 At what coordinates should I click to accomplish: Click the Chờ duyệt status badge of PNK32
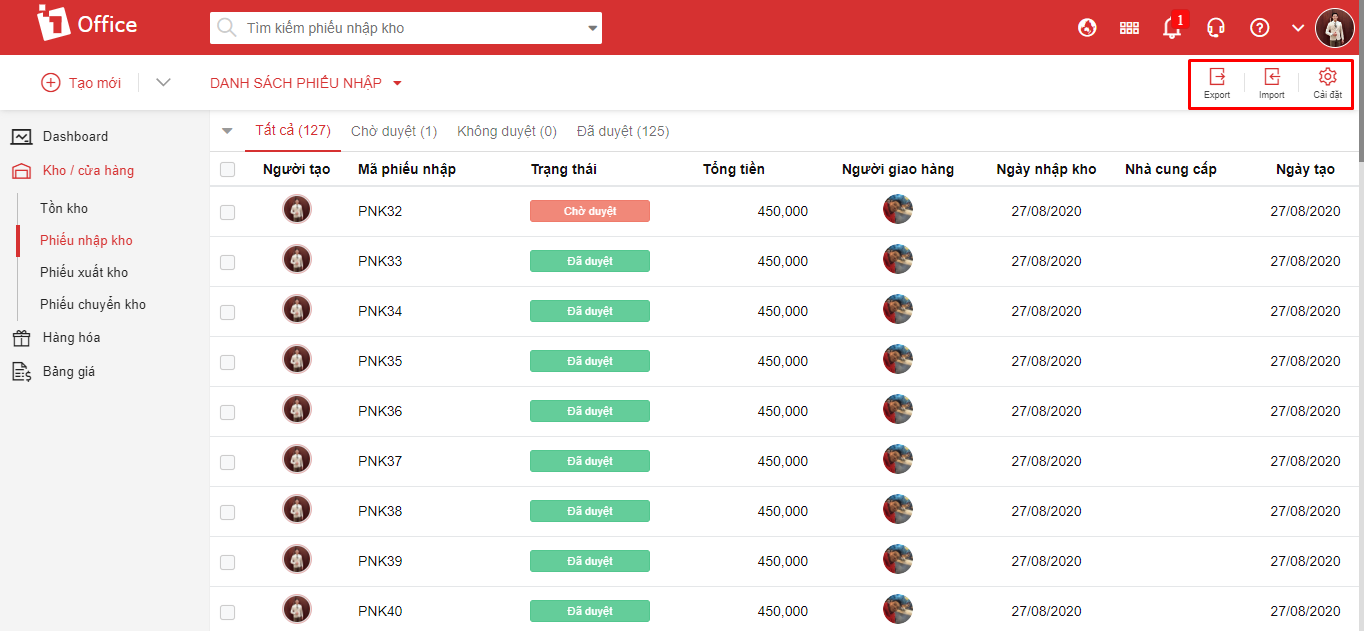tap(589, 211)
